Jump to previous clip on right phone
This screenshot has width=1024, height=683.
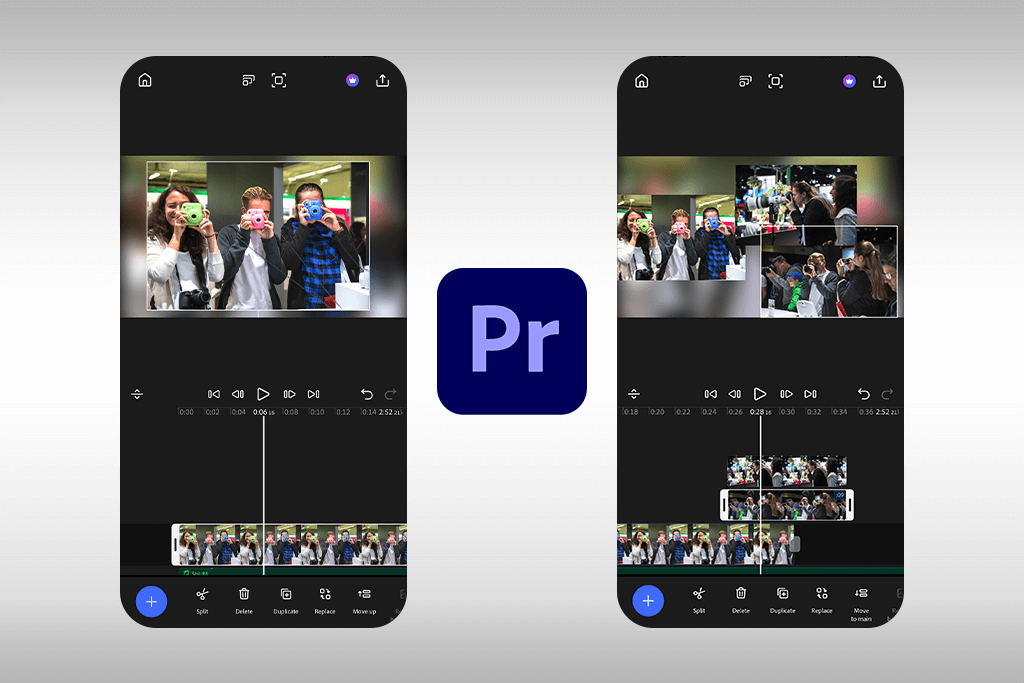click(711, 394)
